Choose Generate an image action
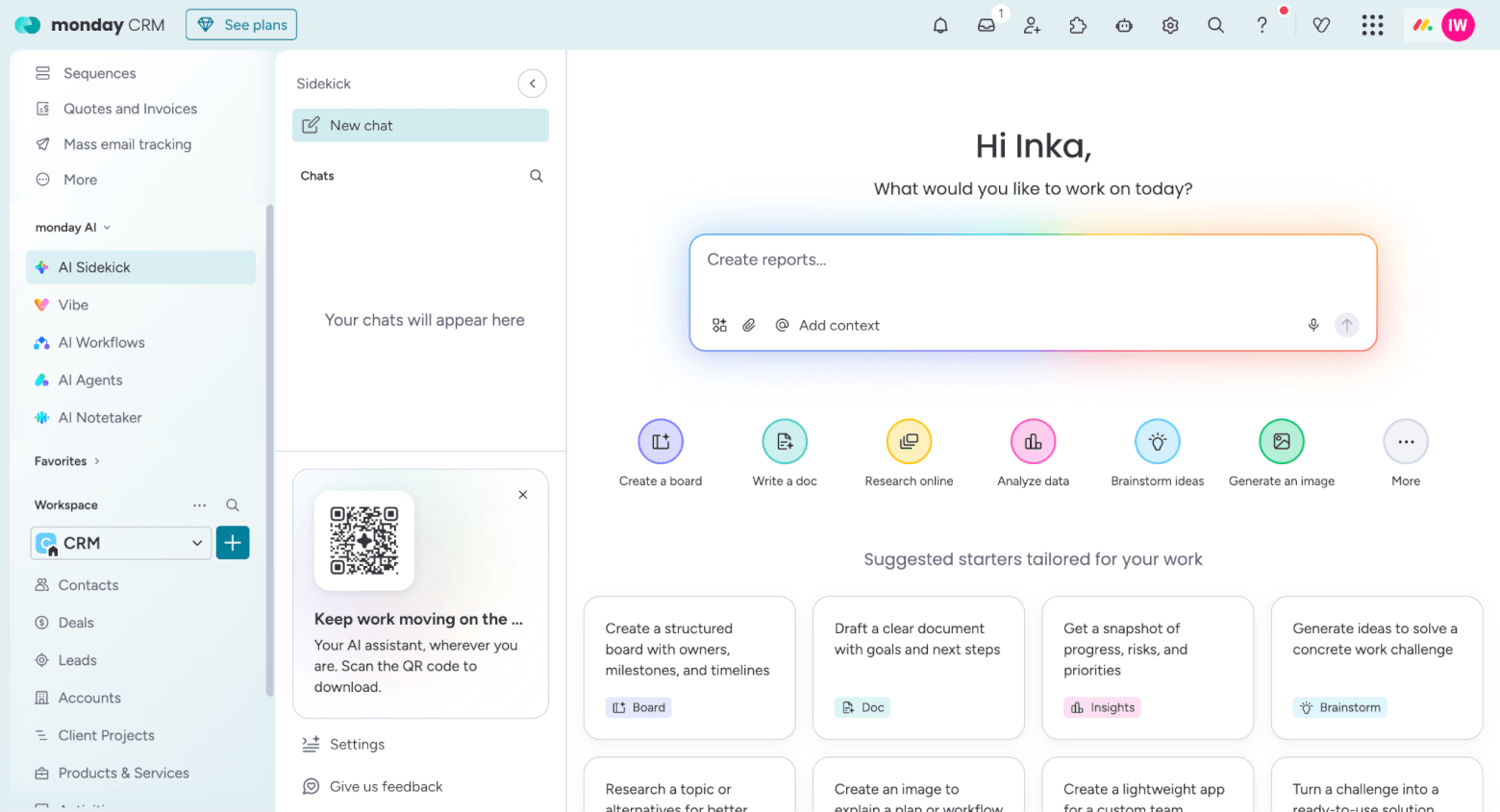This screenshot has height=812, width=1500. pos(1282,454)
